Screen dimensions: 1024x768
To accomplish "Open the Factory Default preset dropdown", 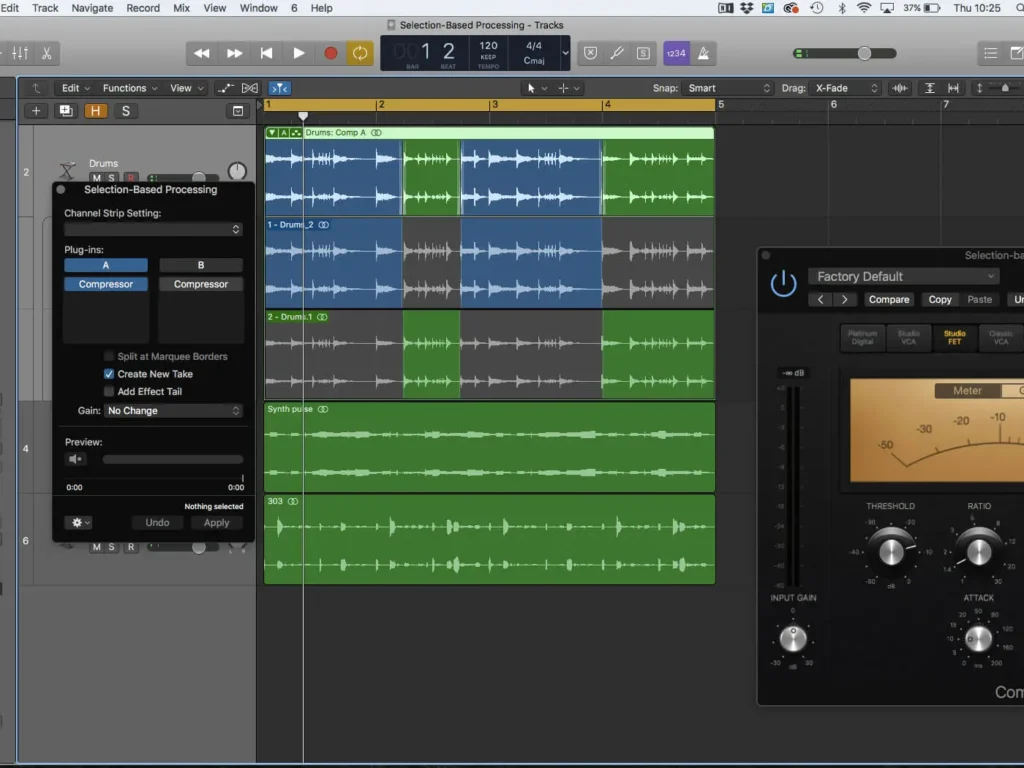I will [x=904, y=277].
